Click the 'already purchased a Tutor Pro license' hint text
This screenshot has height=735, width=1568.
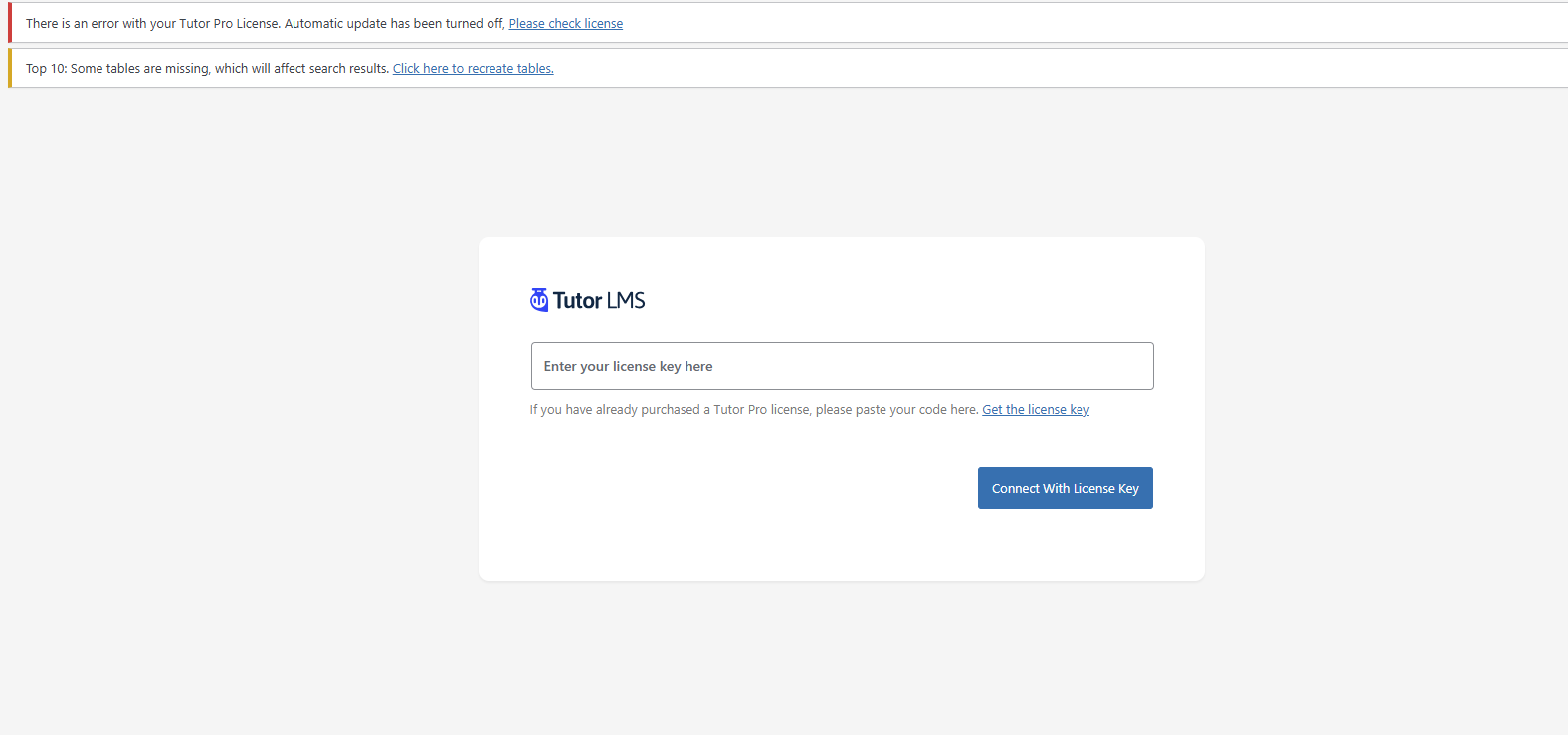coord(754,410)
